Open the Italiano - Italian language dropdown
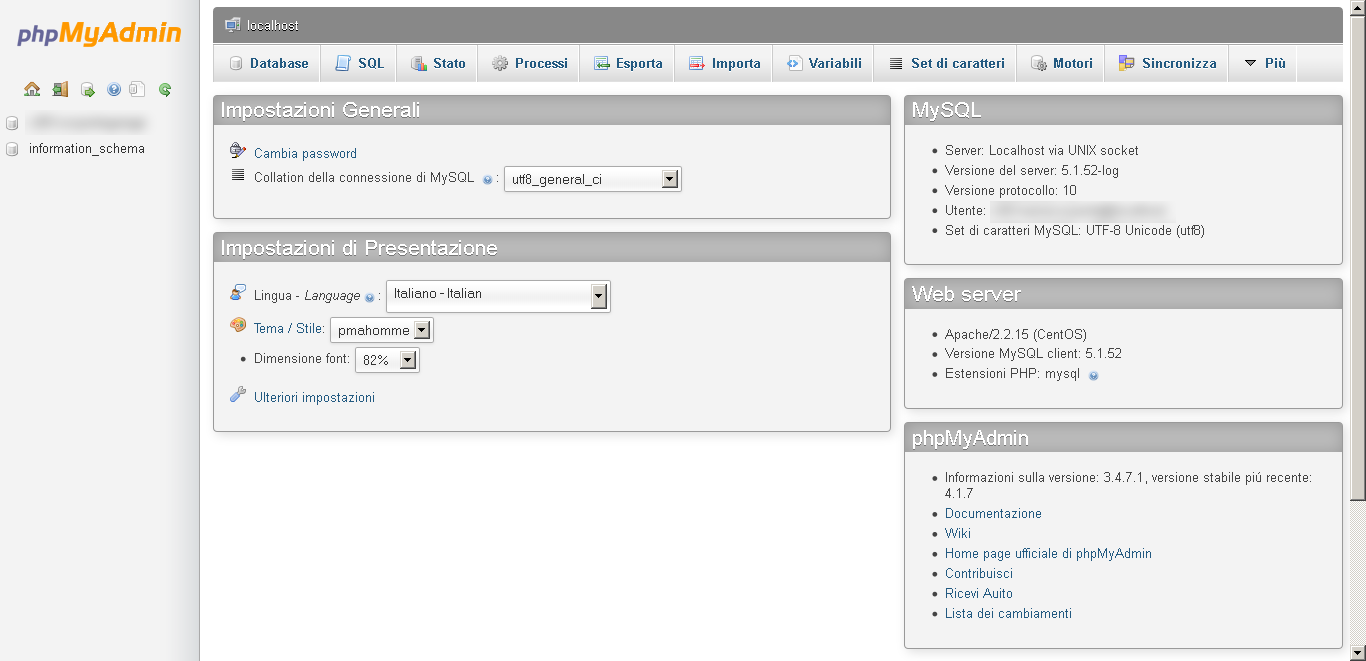 click(498, 296)
